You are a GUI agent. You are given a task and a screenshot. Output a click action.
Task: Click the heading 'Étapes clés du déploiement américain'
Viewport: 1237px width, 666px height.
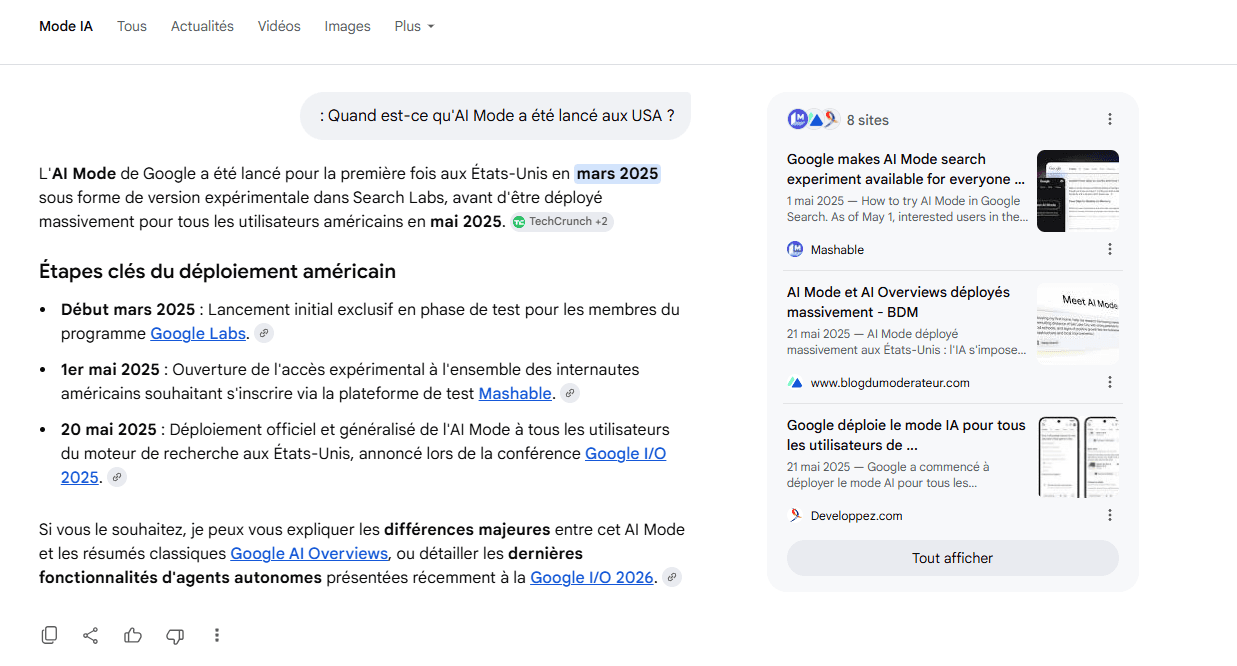coord(217,271)
